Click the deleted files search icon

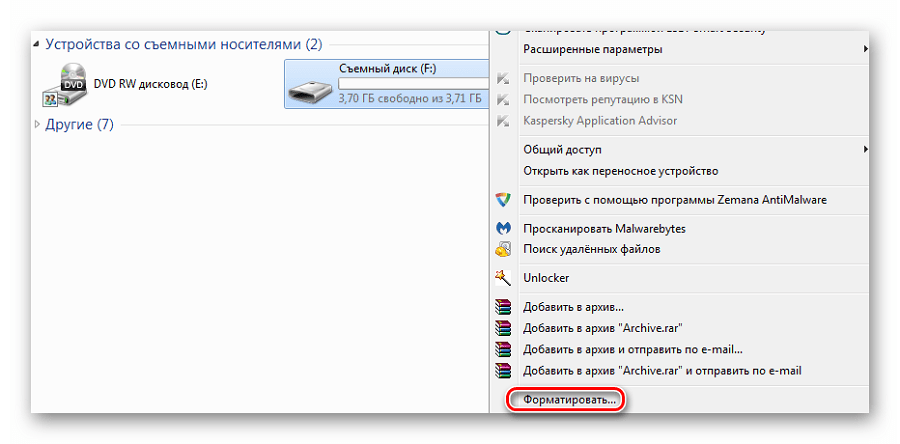coord(503,249)
